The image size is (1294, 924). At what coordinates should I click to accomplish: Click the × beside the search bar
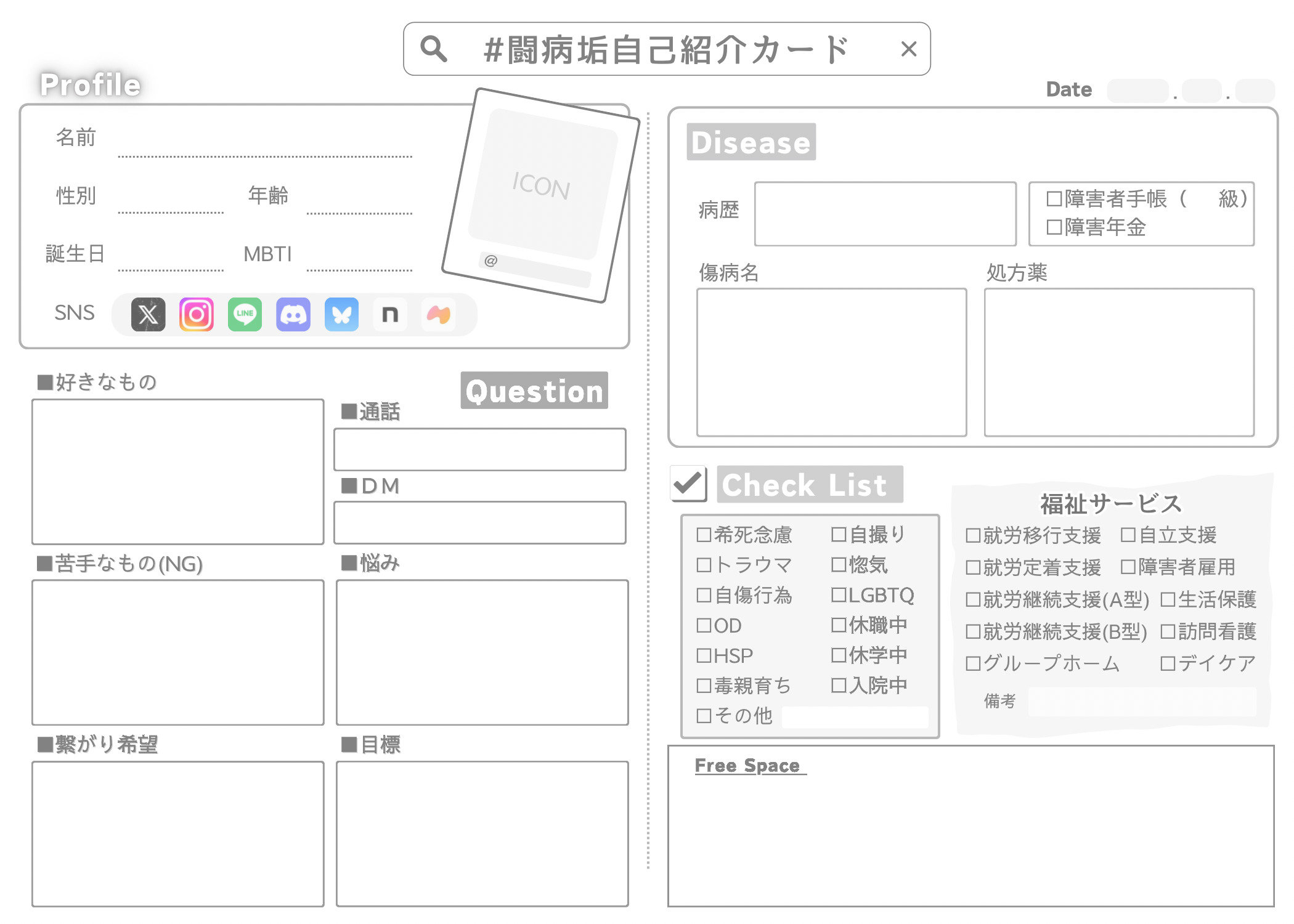[908, 49]
